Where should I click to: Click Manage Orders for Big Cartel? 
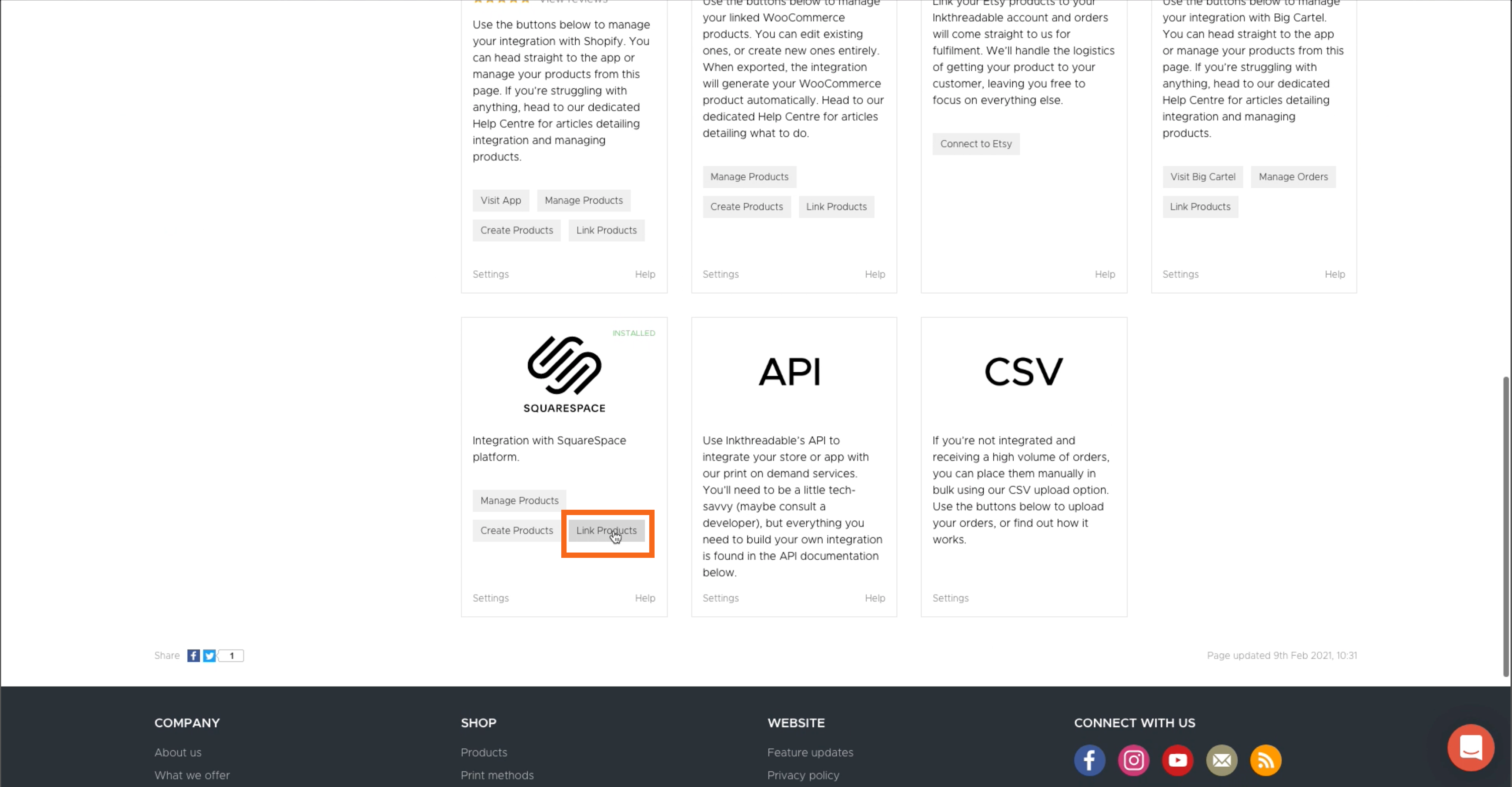1292,177
